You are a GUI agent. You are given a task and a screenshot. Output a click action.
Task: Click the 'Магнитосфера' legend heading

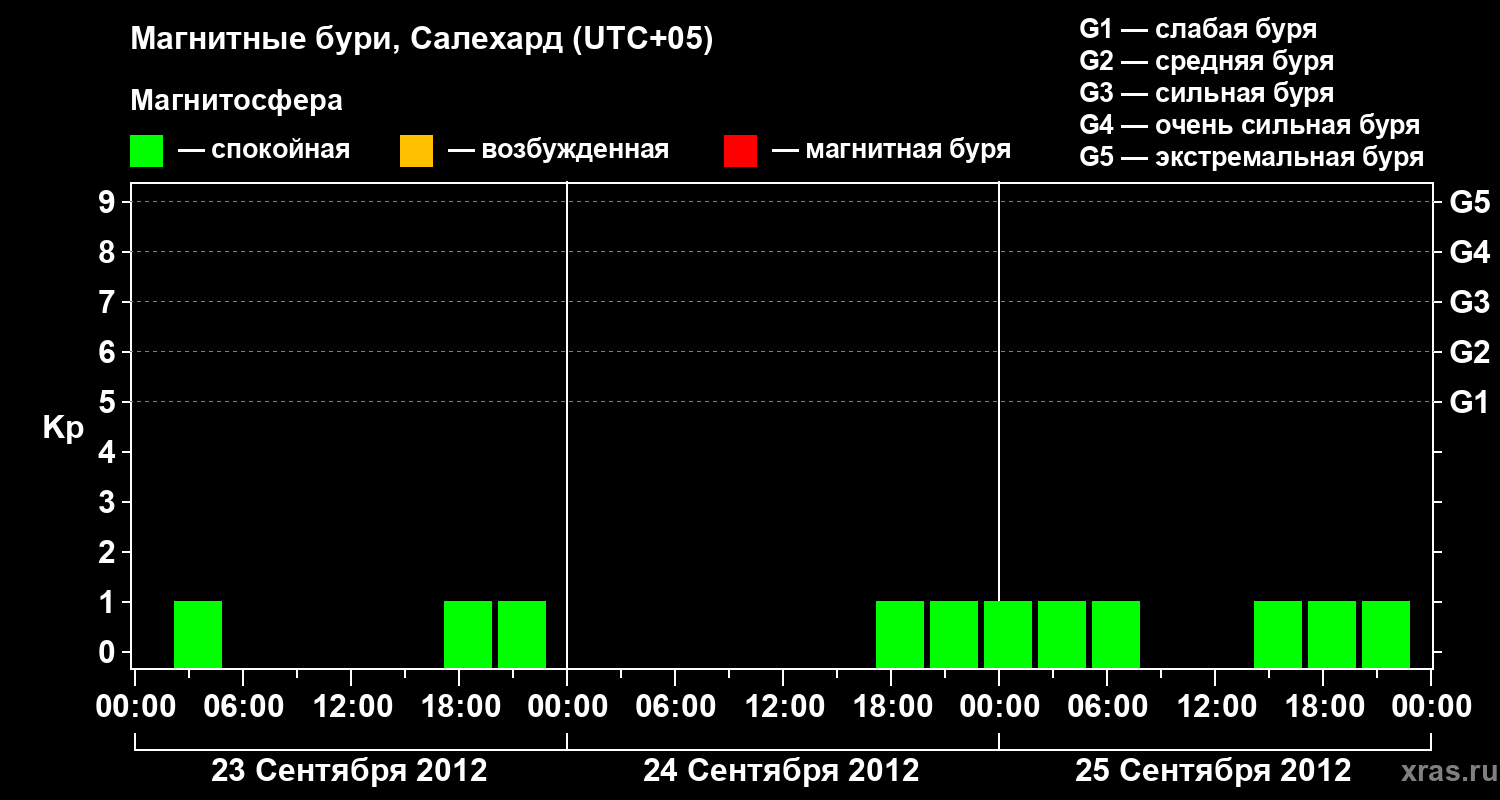click(237, 101)
